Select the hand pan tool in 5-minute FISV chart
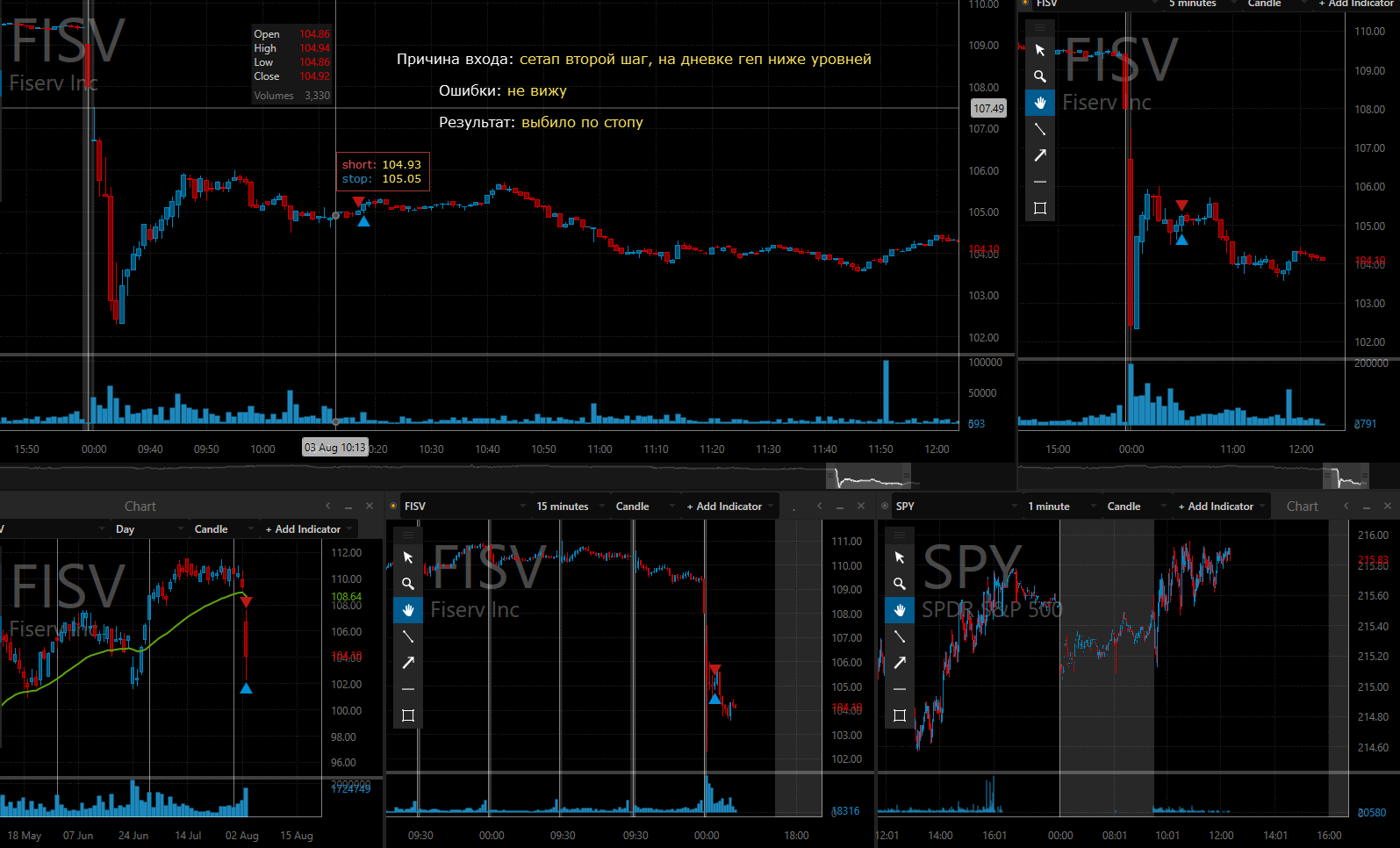The width and height of the screenshot is (1400, 848). point(1040,103)
